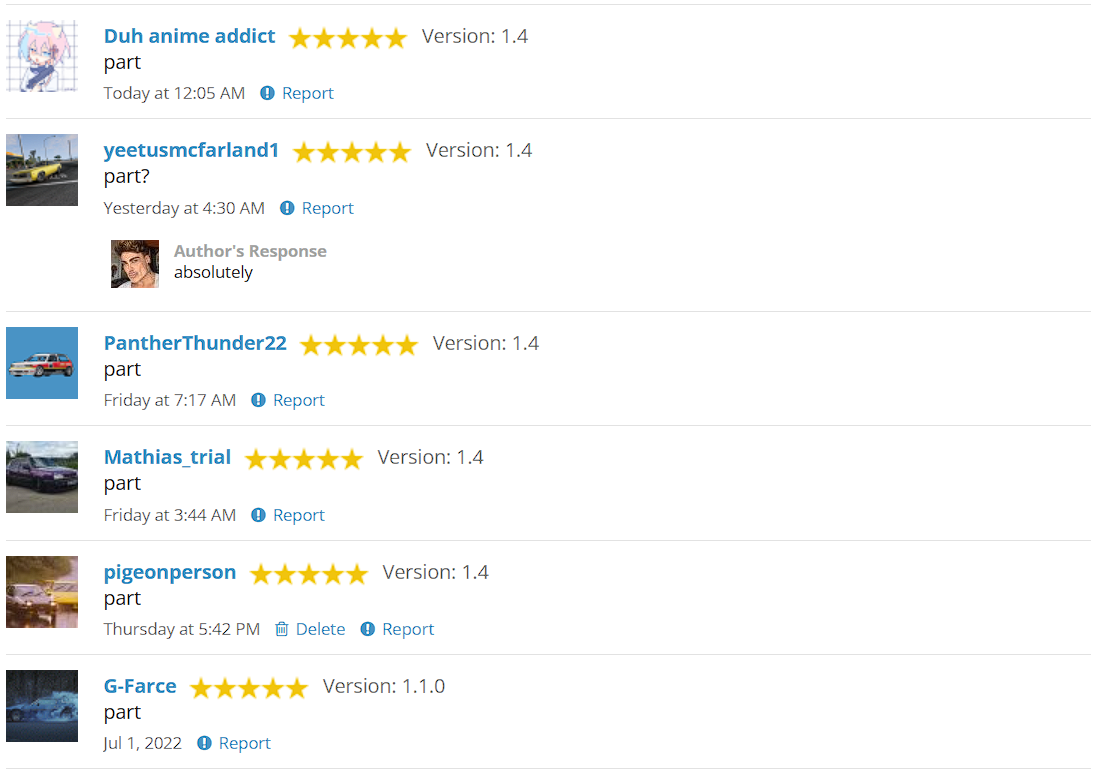1093x772 pixels.
Task: Click report icon on PantherThunder22's review
Action: [259, 400]
